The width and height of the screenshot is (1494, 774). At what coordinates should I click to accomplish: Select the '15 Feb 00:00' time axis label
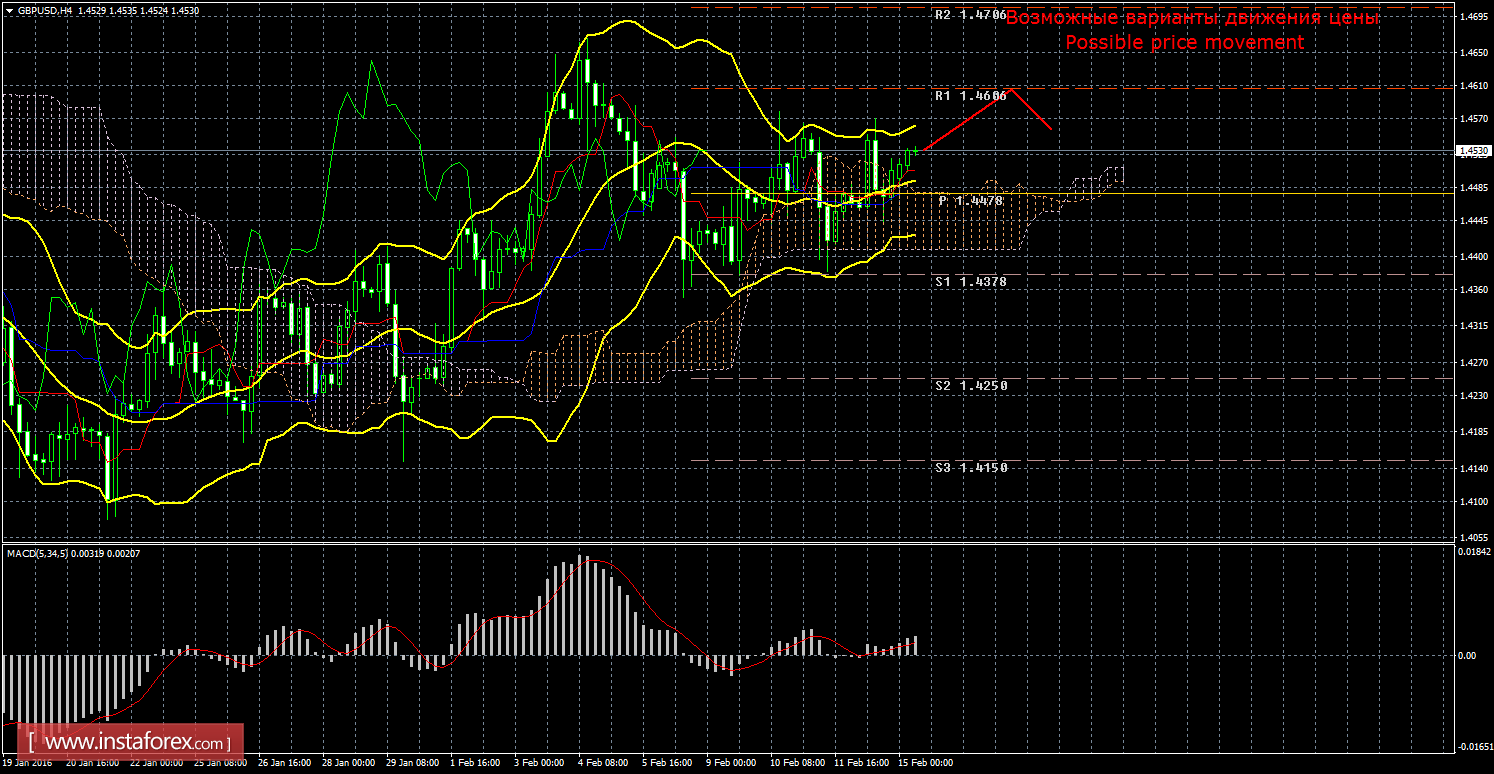(x=926, y=763)
